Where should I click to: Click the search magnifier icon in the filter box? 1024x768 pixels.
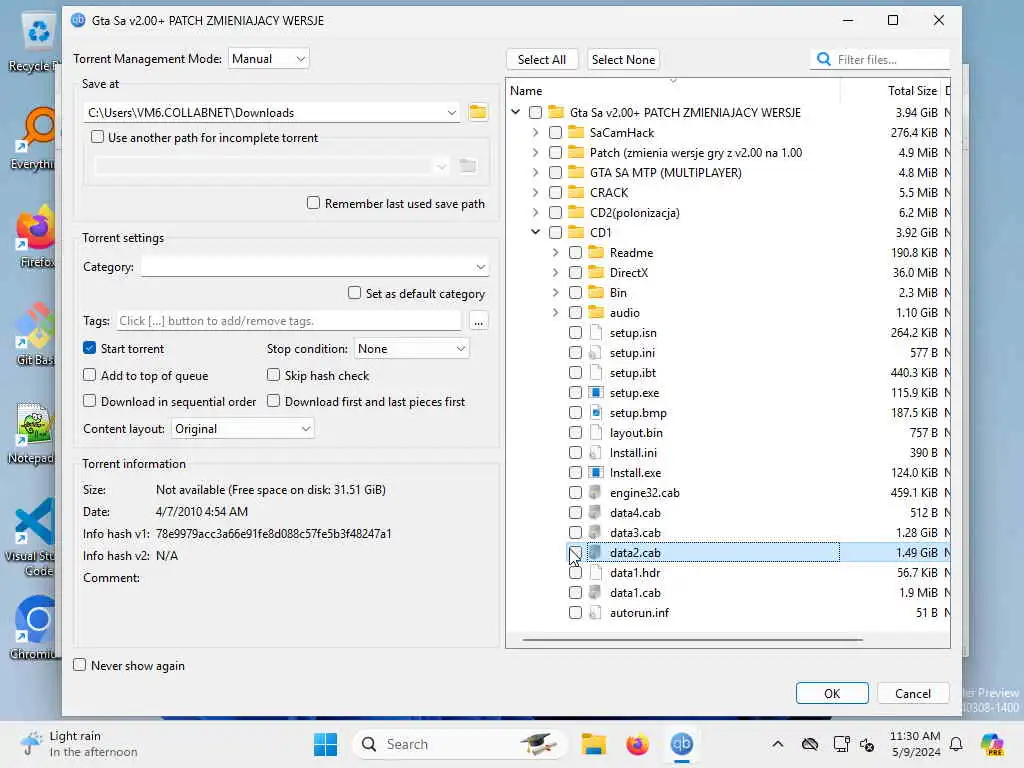pyautogui.click(x=824, y=59)
